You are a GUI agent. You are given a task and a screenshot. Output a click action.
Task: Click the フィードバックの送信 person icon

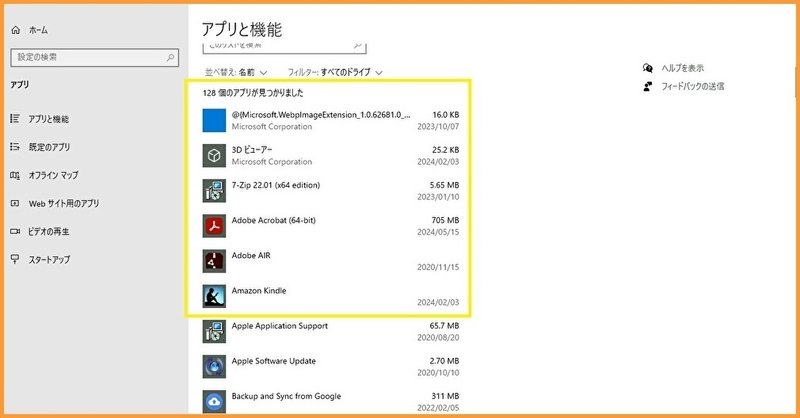coord(648,86)
